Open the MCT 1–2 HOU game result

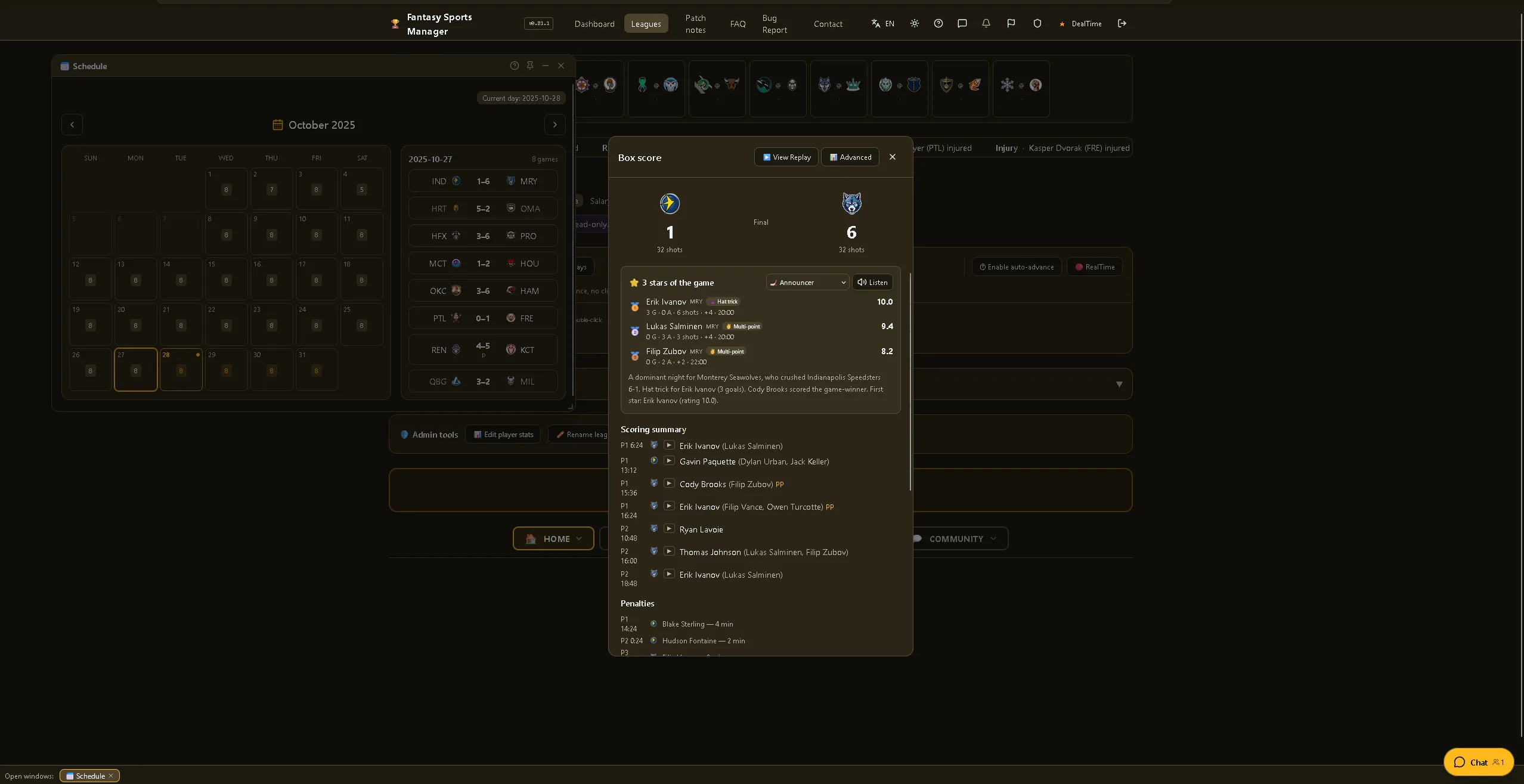pyautogui.click(x=483, y=263)
